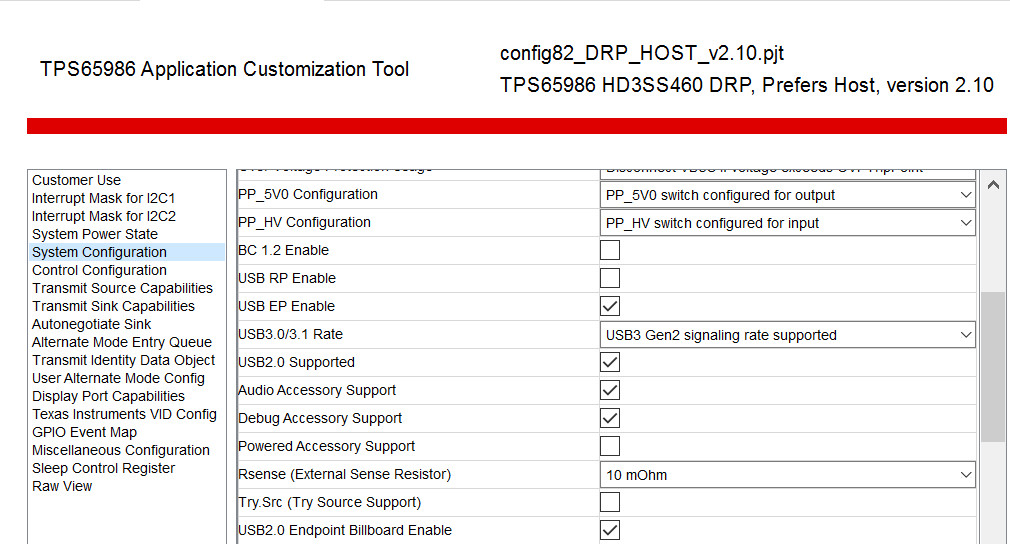Open the PP_5V0 Configuration dropdown
Viewport: 1010px width, 544px height.
(x=787, y=195)
